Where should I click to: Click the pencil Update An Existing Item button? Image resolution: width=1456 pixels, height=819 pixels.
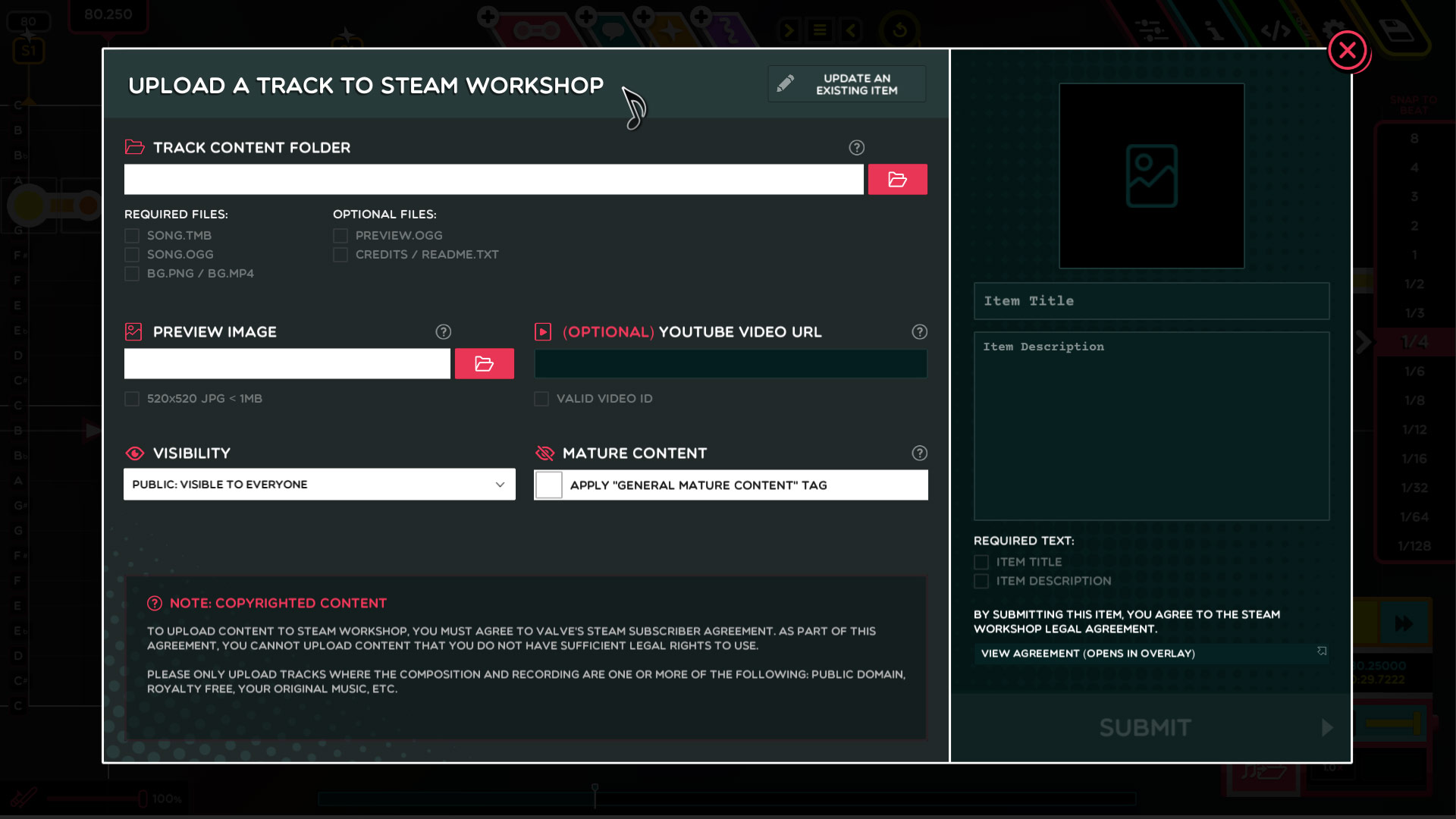pyautogui.click(x=846, y=84)
